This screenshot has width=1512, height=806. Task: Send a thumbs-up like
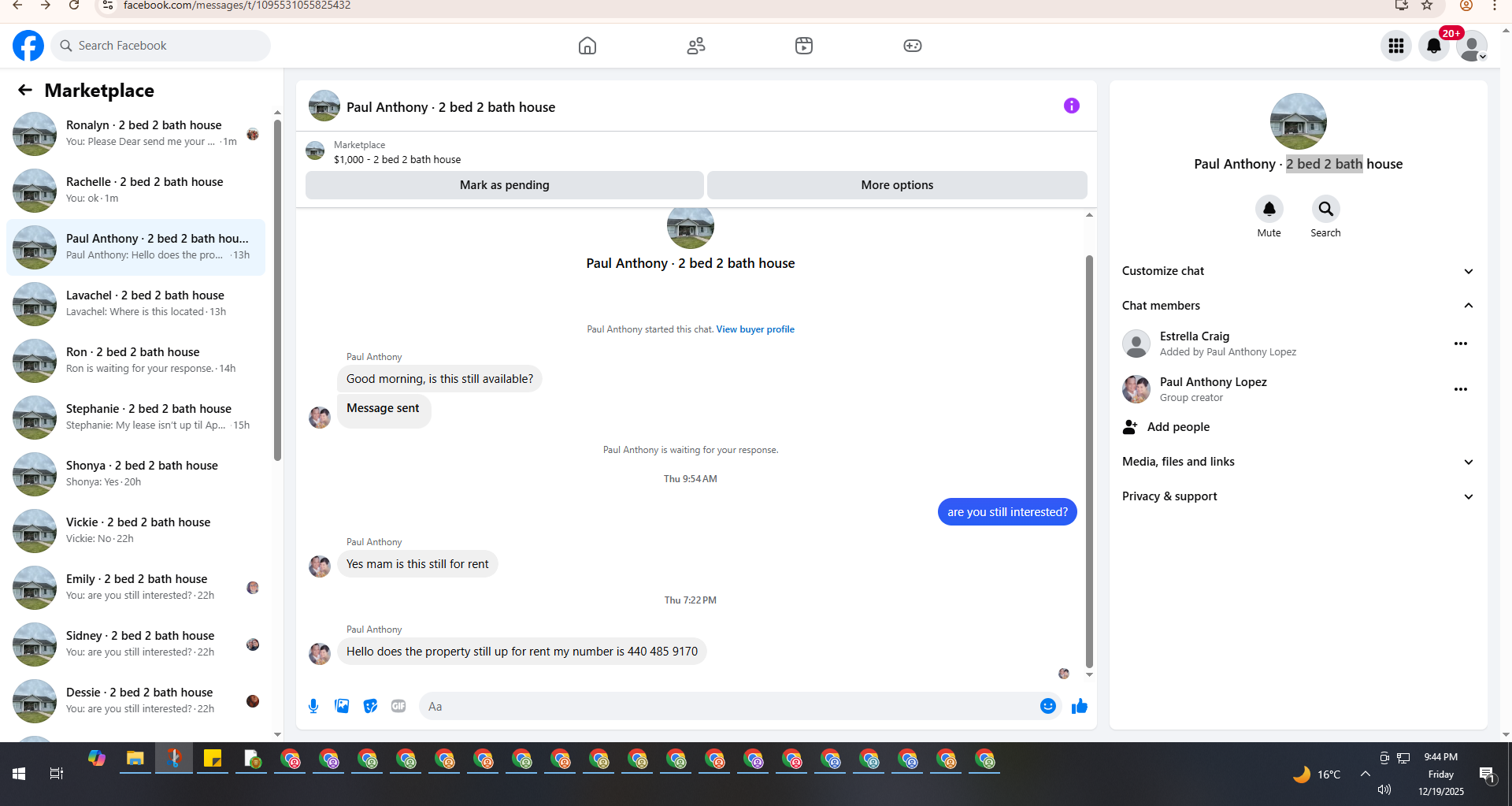click(x=1079, y=706)
